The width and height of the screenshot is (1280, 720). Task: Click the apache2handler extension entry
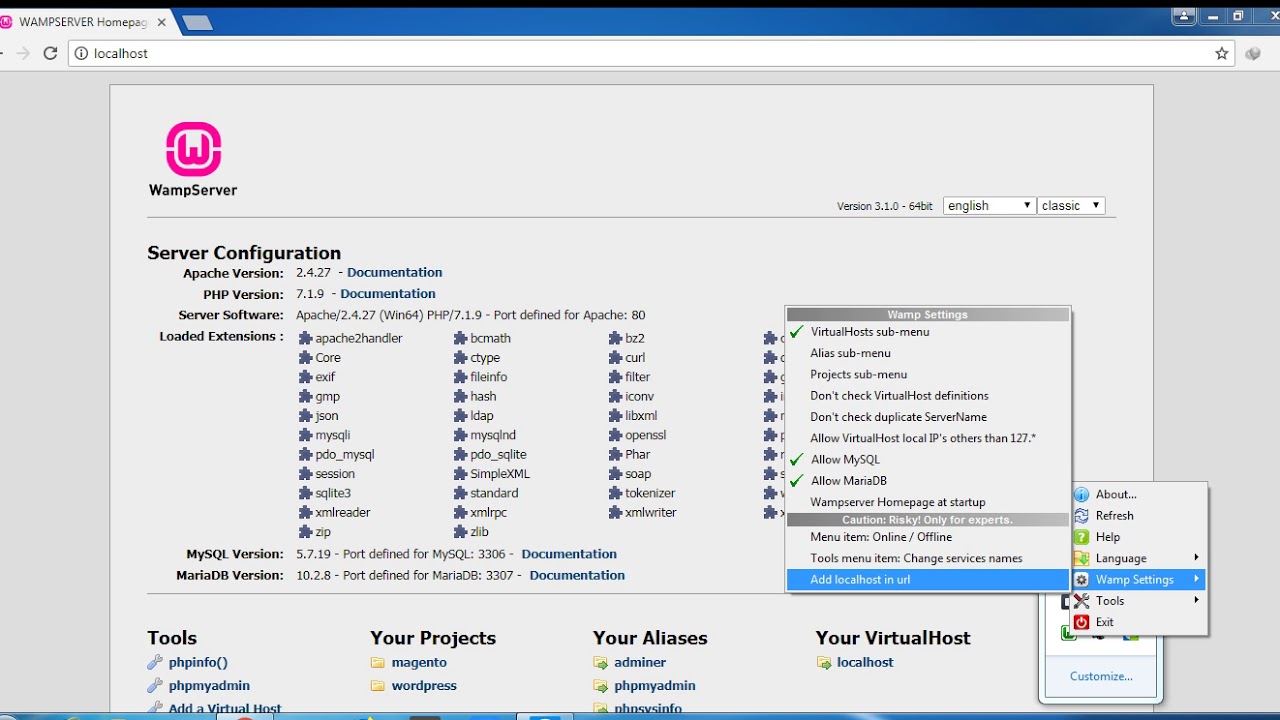click(x=351, y=338)
